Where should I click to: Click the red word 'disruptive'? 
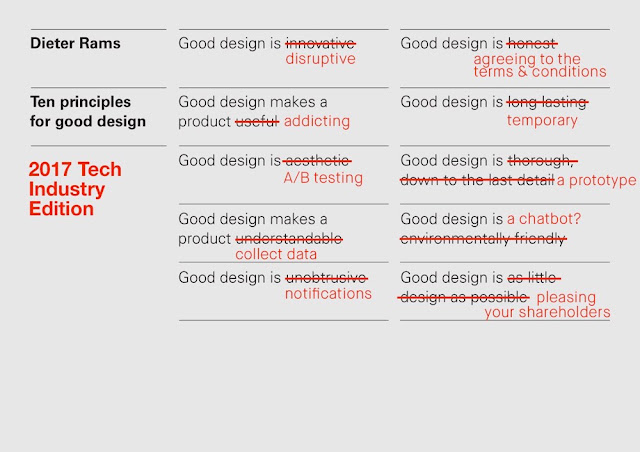point(320,59)
